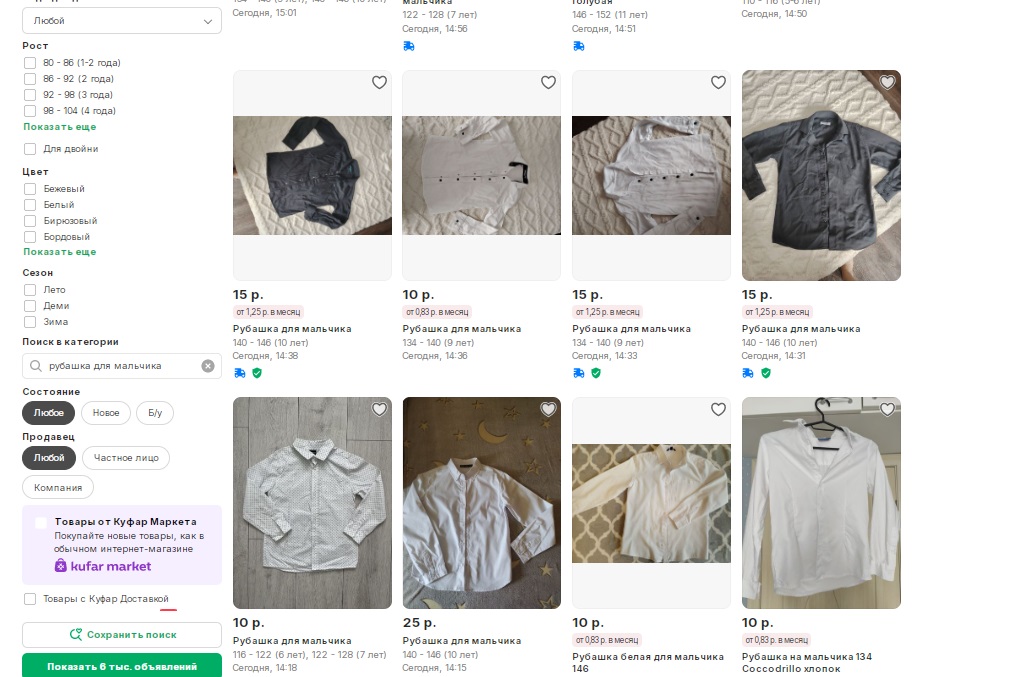Check the Белый color checkbox

(x=30, y=205)
